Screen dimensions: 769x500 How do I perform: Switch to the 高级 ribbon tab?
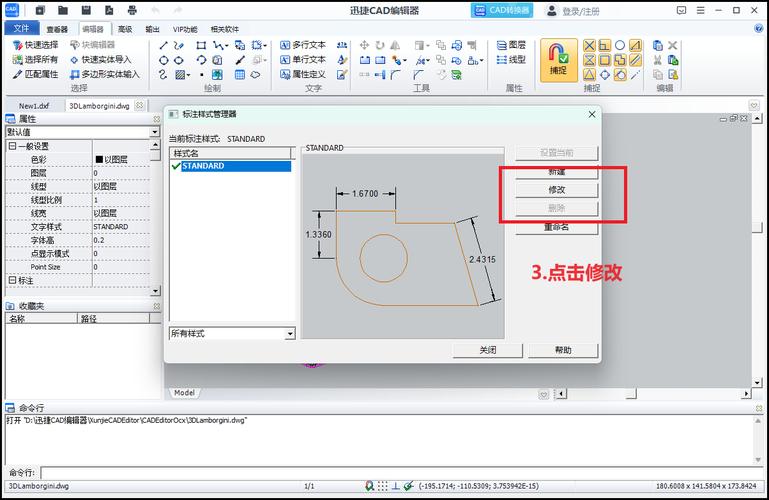125,29
